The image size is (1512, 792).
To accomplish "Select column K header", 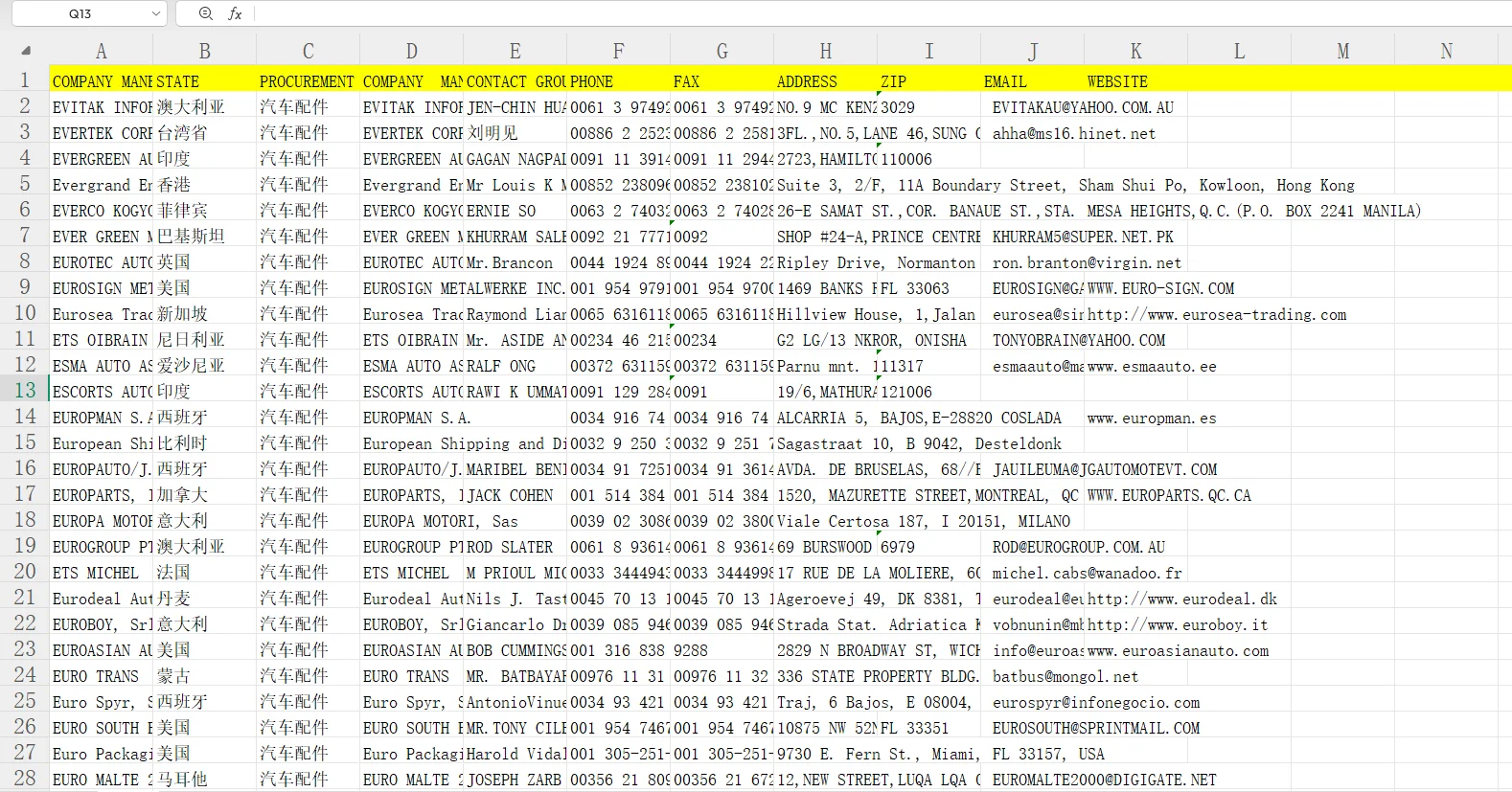I will tap(1135, 52).
